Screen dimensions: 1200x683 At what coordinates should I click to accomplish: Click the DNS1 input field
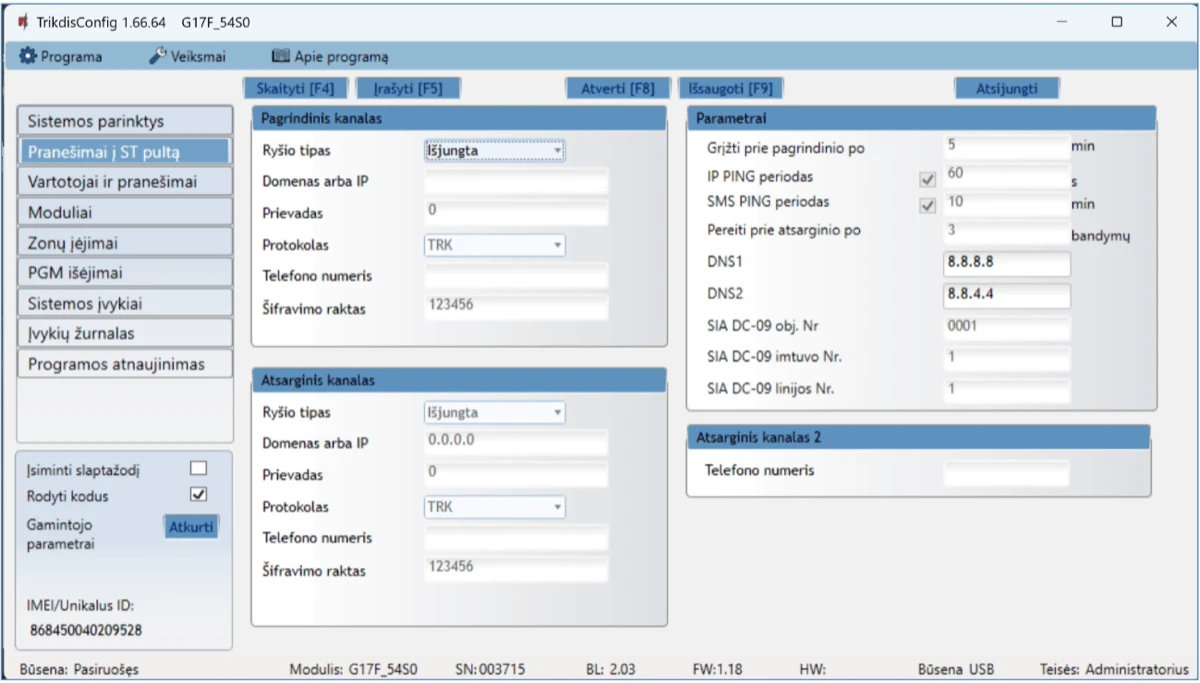1006,264
